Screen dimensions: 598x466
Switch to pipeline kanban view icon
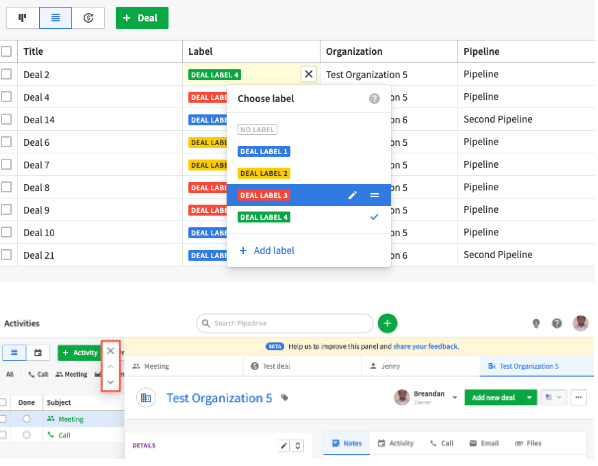(23, 18)
